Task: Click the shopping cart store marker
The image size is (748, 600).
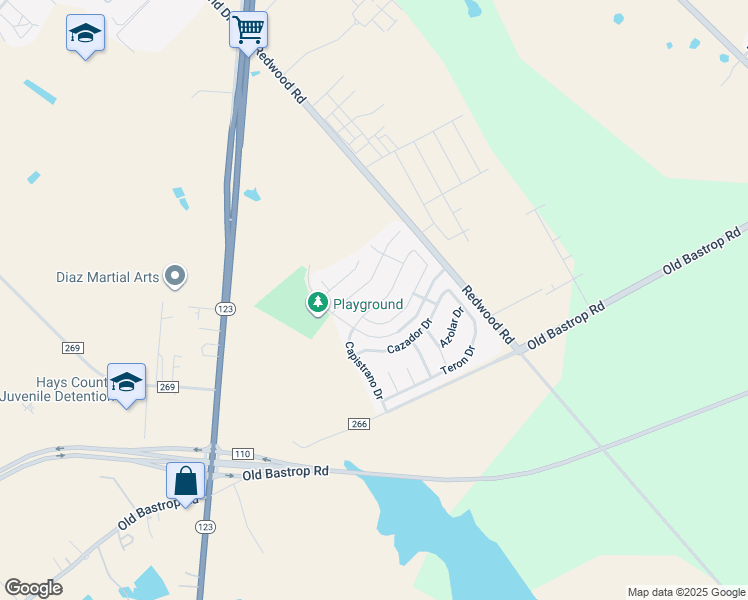Action: pos(248,32)
